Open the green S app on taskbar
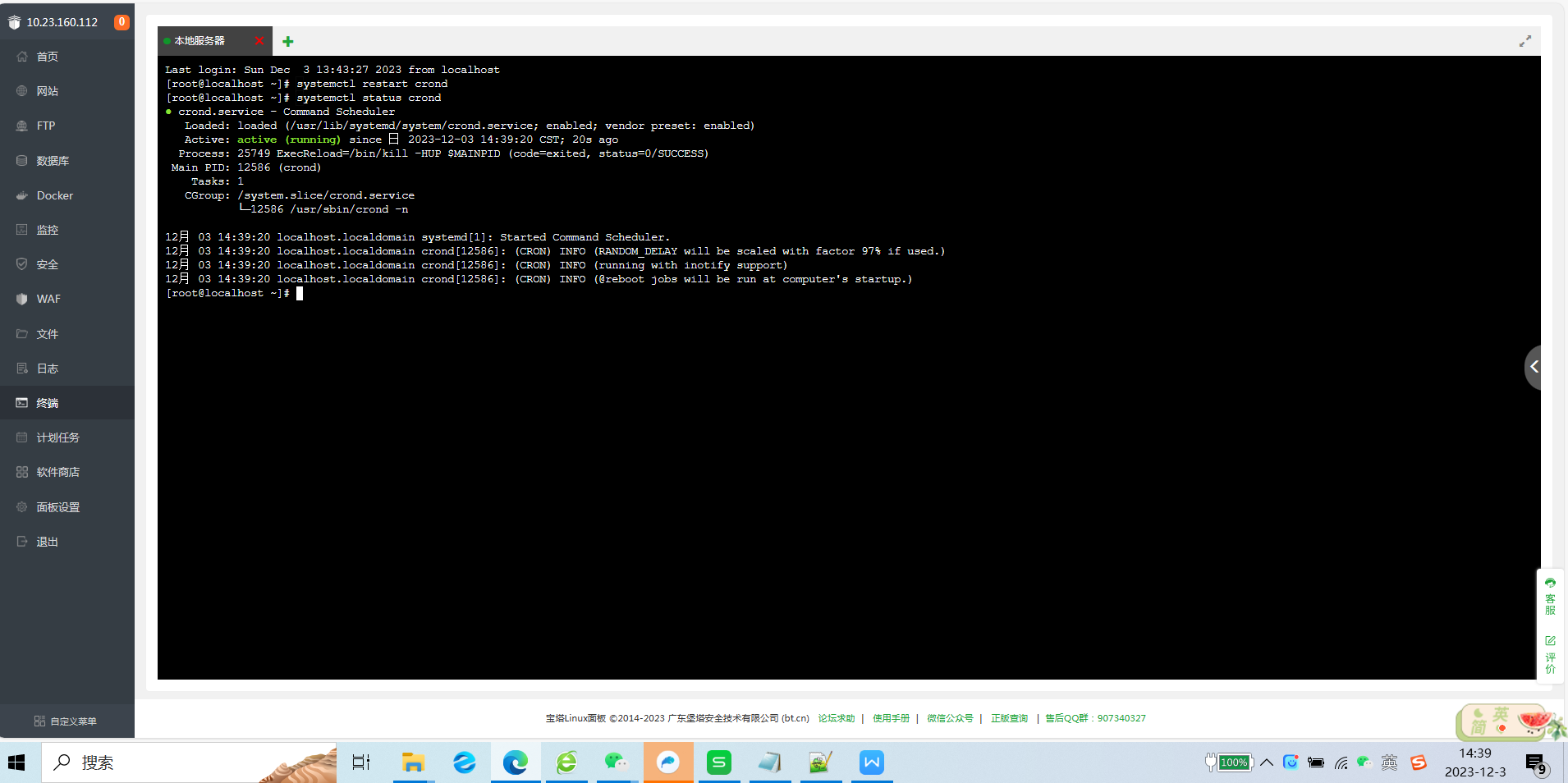This screenshot has height=783, width=1568. (x=719, y=762)
